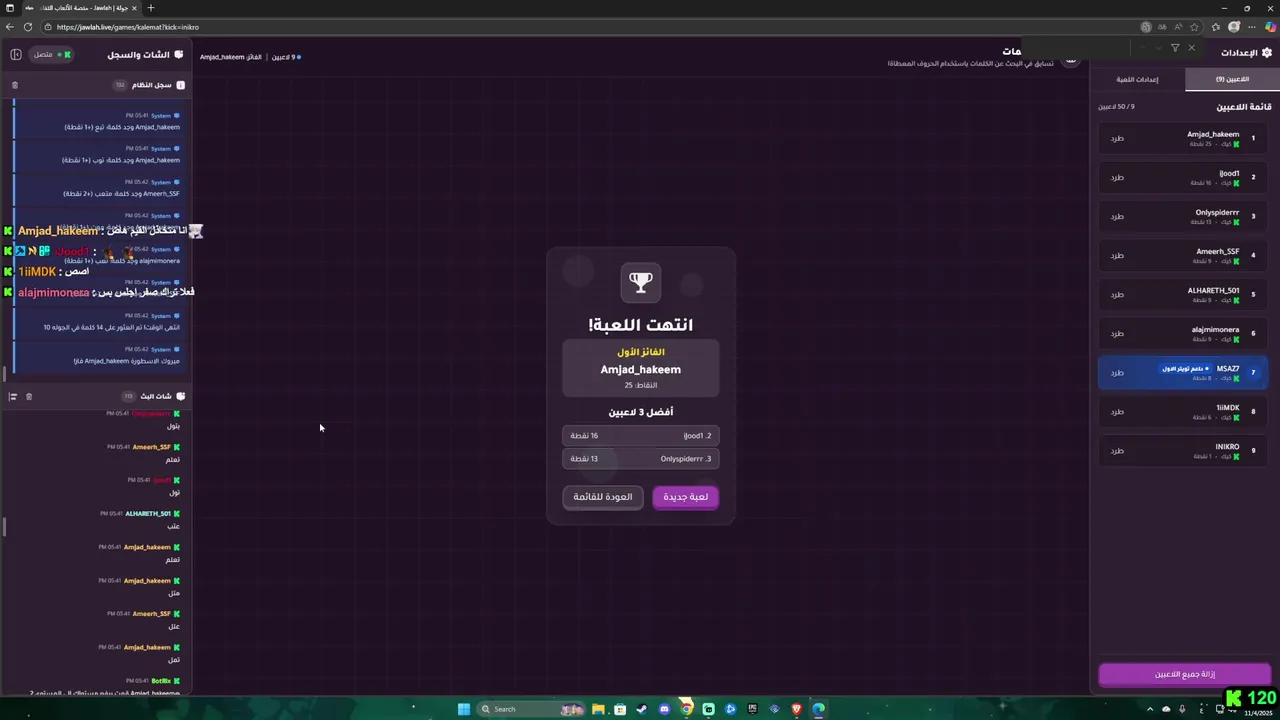Screen dimensions: 1280x720
Task: Kick player ALHARETH_501 from the list
Action: pyautogui.click(x=1117, y=294)
